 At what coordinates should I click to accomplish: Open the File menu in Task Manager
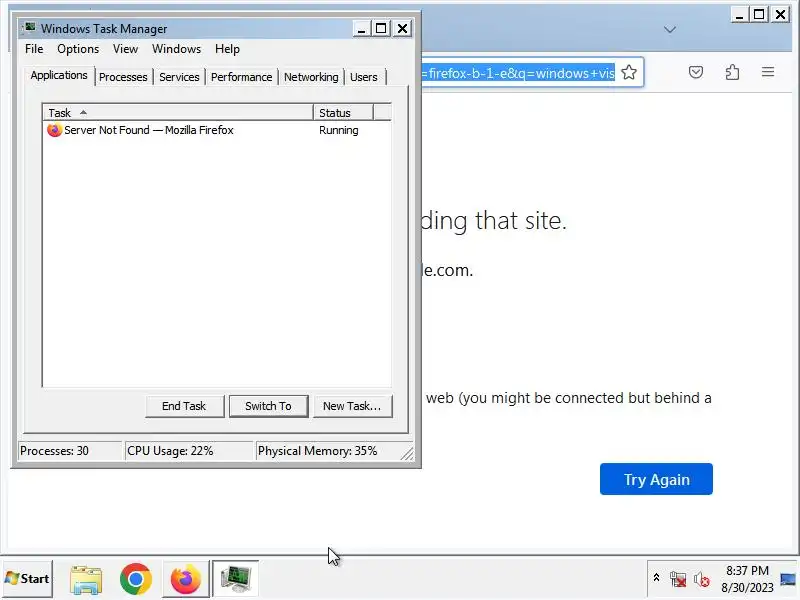pos(34,49)
